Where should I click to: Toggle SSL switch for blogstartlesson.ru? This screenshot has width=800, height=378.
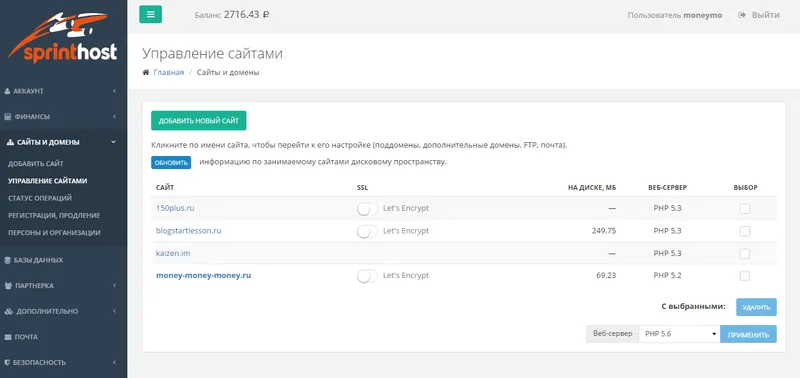point(367,231)
